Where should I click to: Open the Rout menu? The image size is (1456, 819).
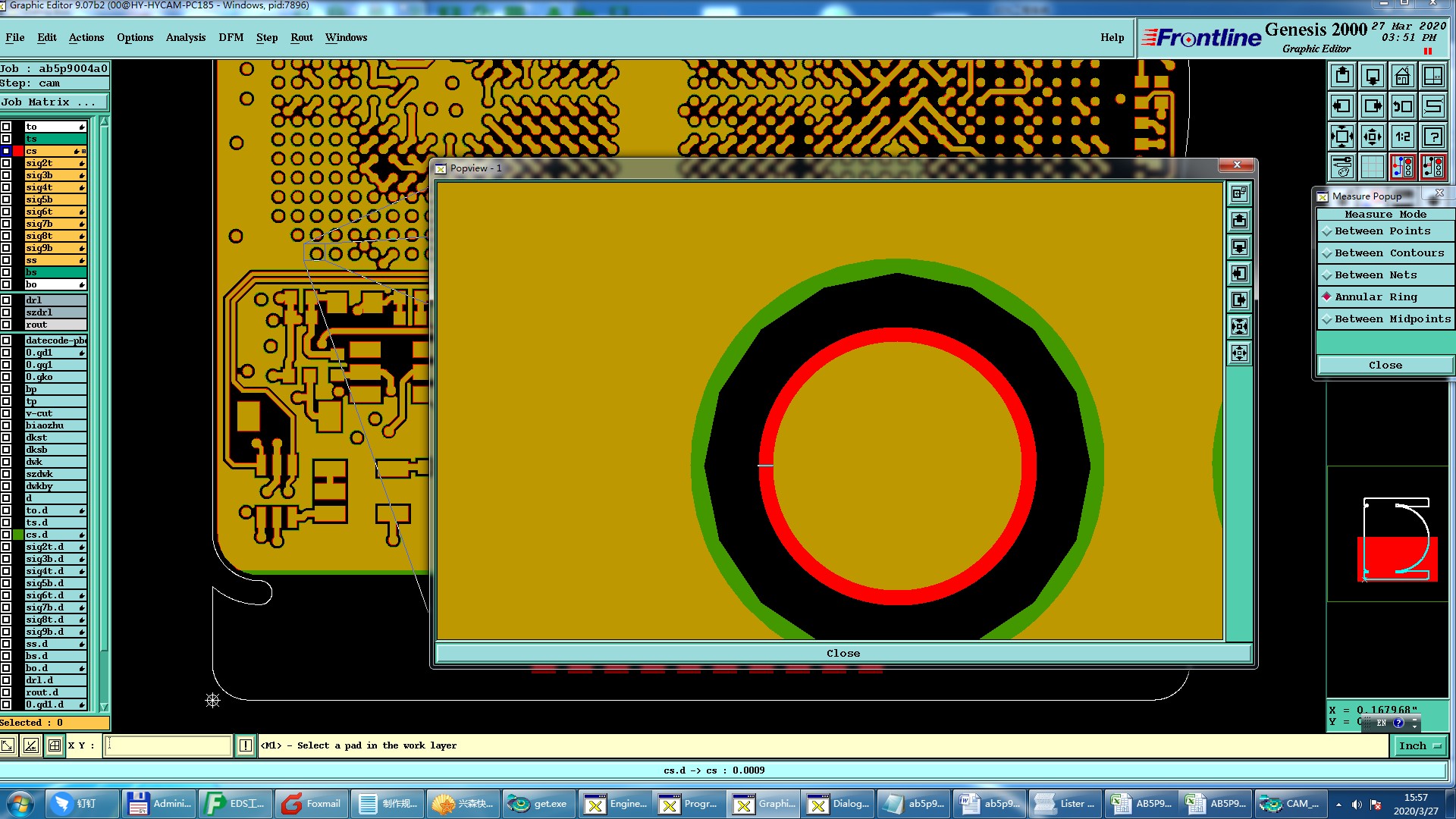pyautogui.click(x=302, y=38)
